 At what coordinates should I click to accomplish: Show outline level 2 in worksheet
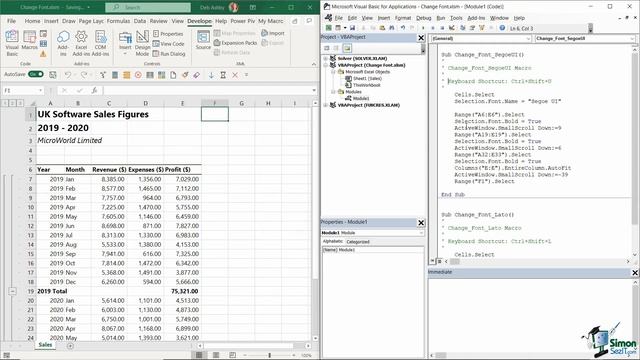click(13, 103)
